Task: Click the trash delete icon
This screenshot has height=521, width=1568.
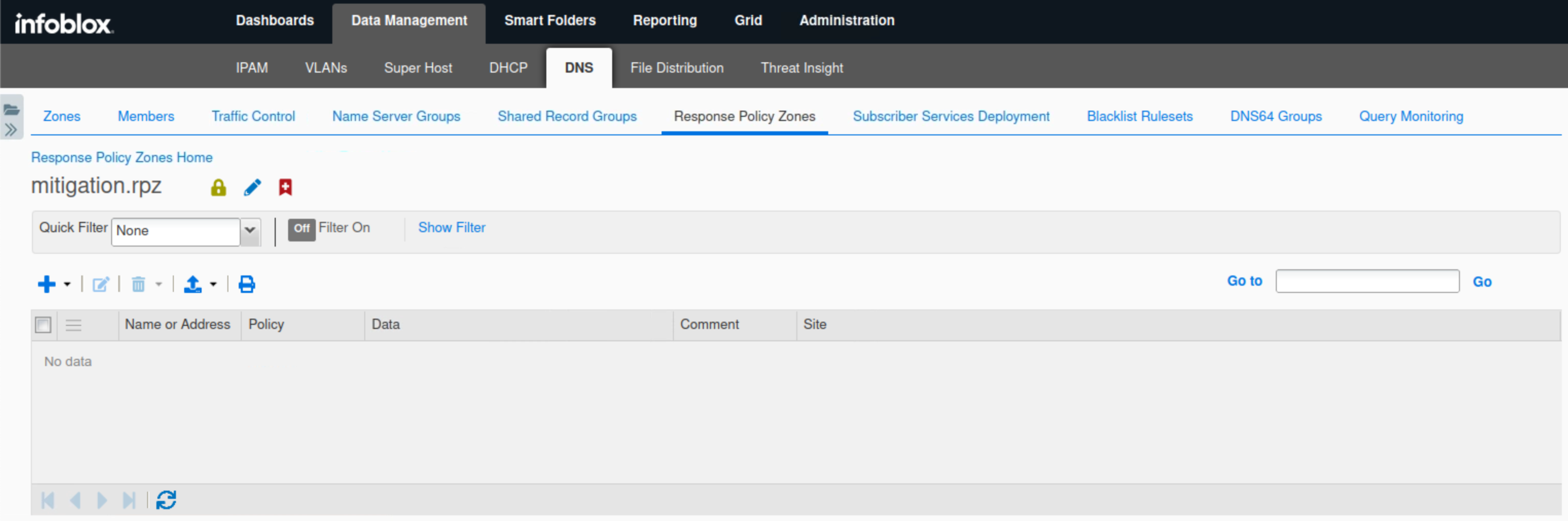Action: [138, 284]
